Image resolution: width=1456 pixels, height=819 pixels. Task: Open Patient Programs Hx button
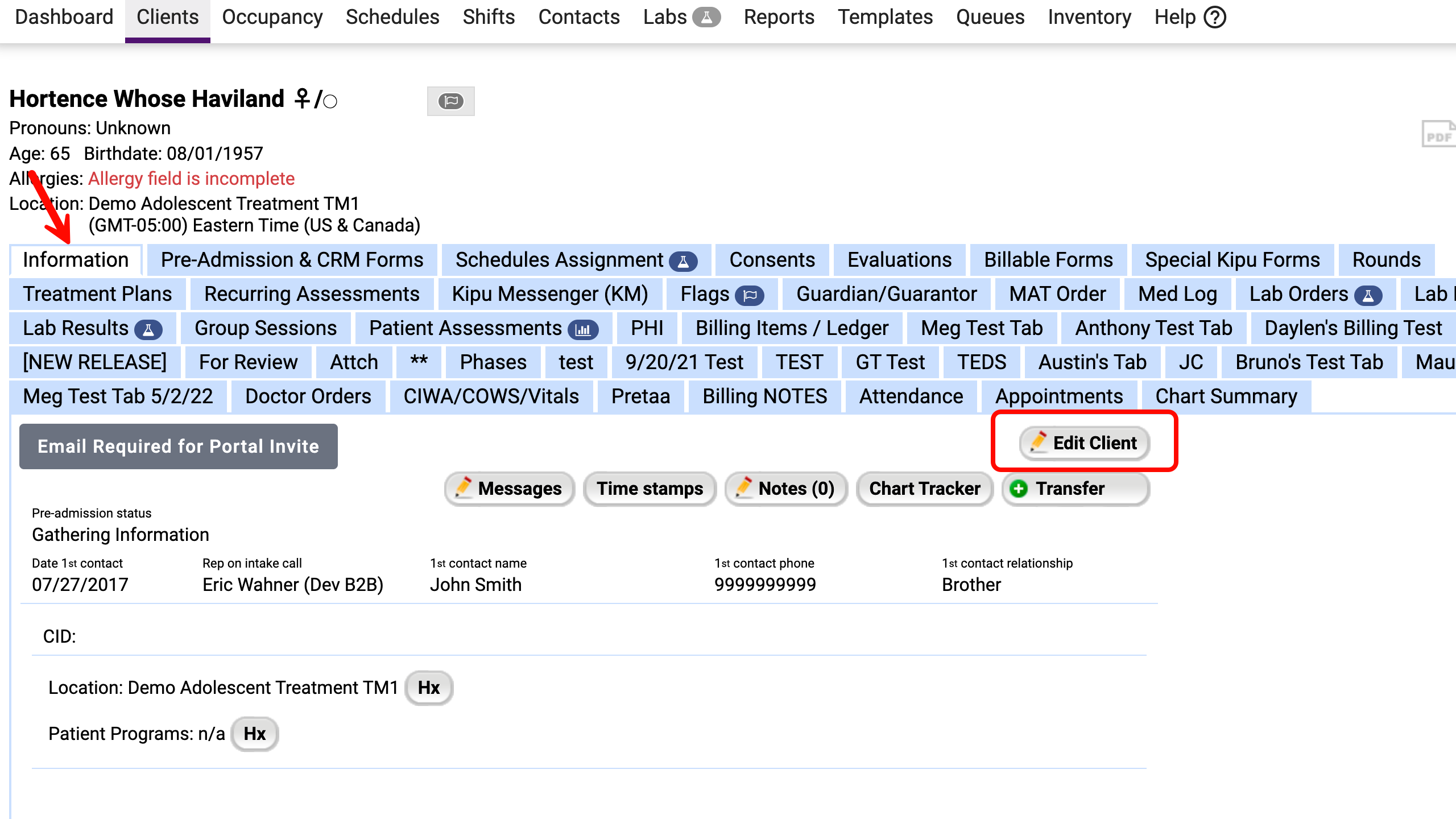coord(254,734)
